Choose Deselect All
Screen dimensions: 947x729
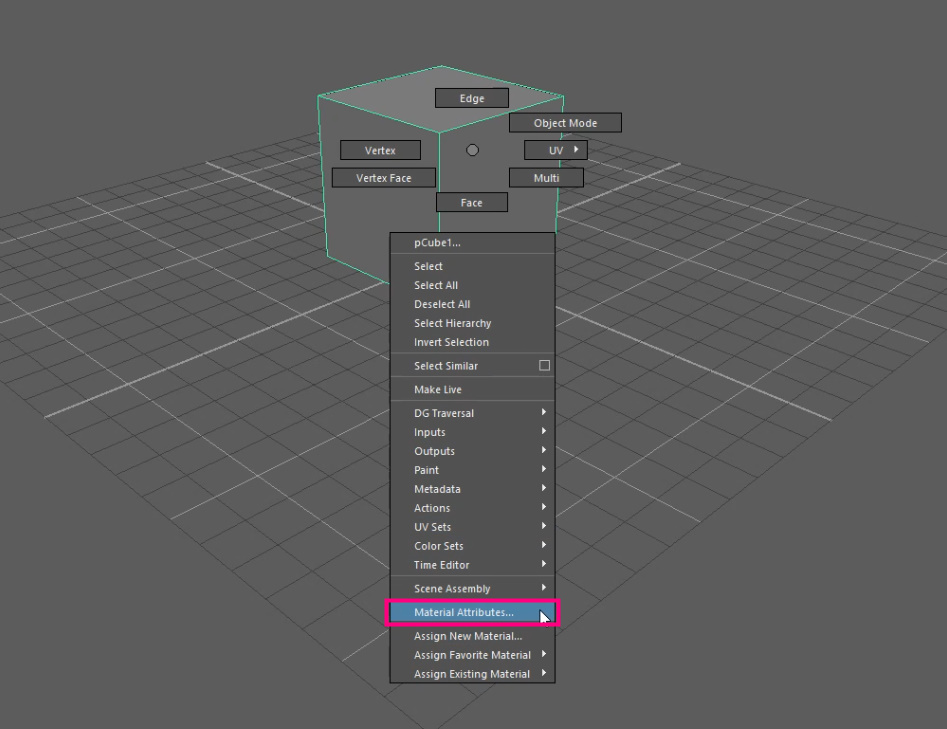pos(472,304)
